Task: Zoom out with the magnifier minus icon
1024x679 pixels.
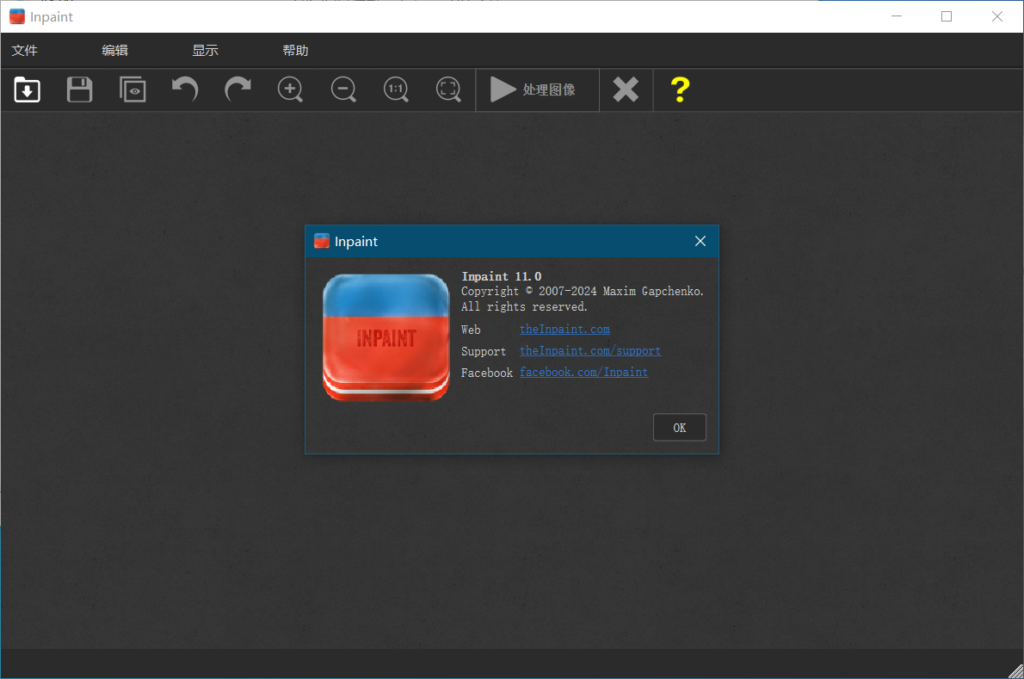Action: click(x=344, y=89)
